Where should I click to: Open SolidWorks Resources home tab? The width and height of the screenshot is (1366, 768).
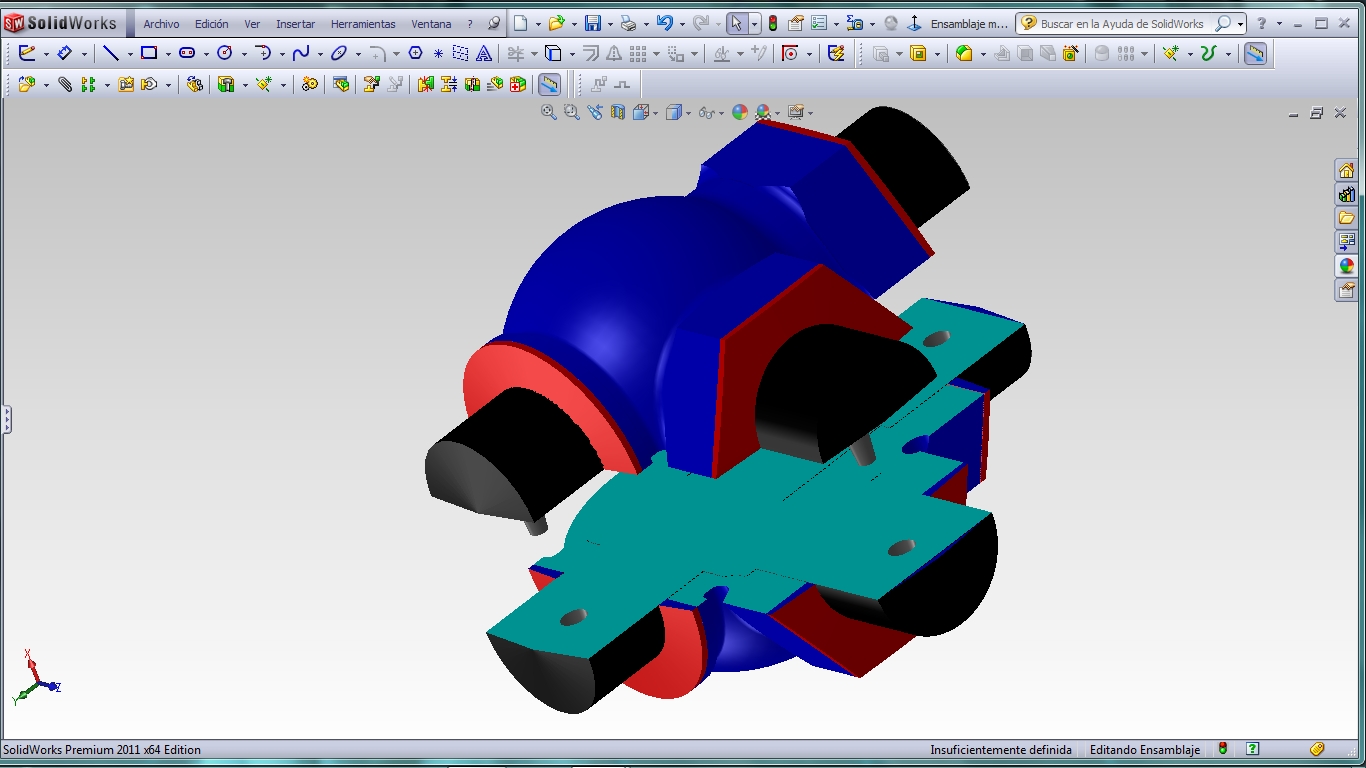1347,170
